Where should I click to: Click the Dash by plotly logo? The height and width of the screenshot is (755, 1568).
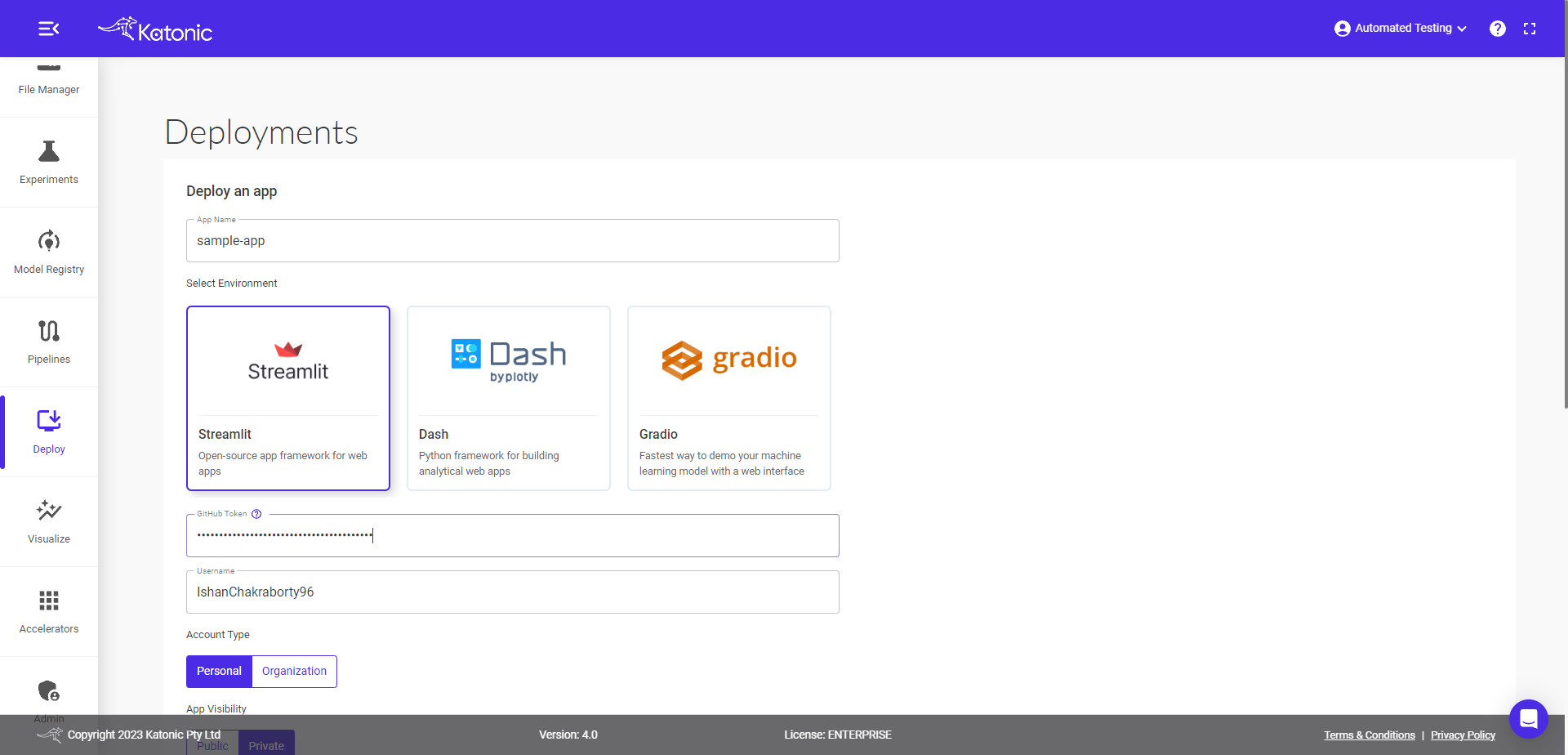[x=509, y=361]
